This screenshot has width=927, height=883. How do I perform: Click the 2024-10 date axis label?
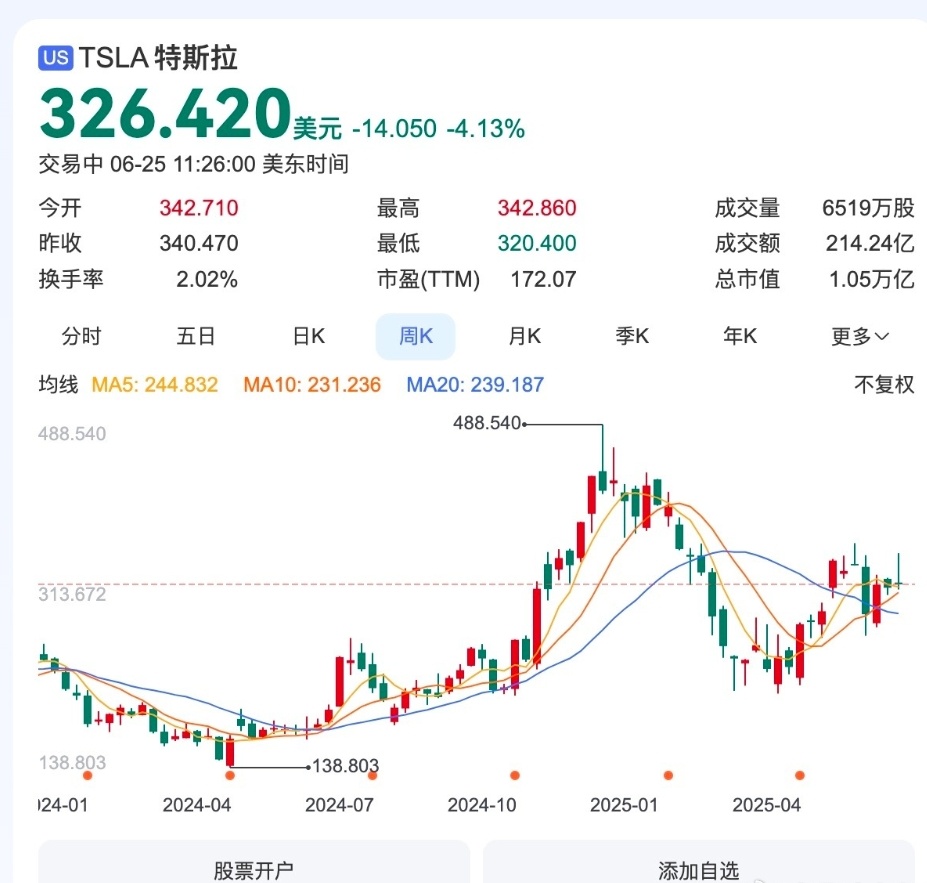click(482, 805)
